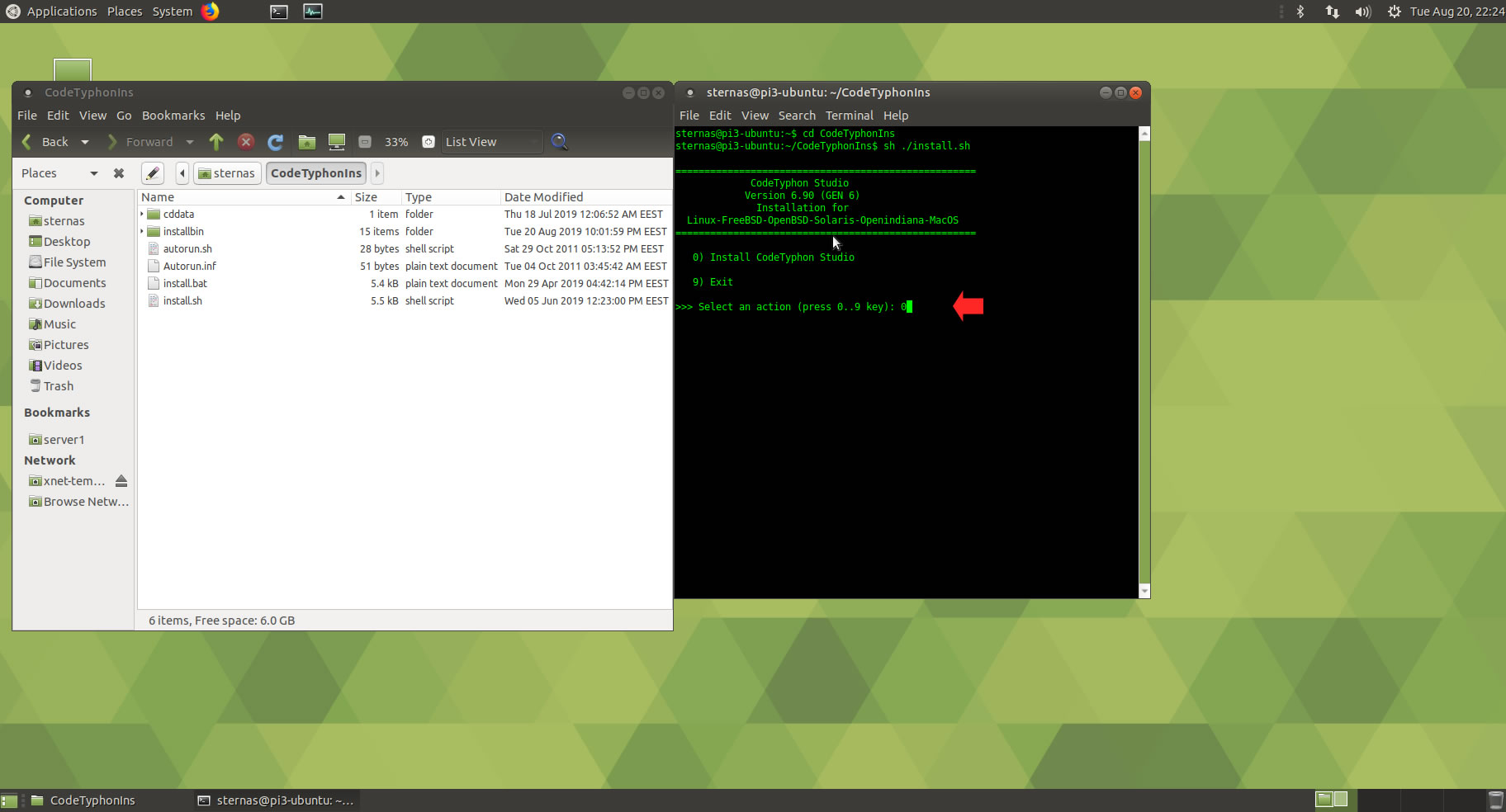This screenshot has width=1506, height=812.
Task: Open the file manager Bookmarks menu
Action: coord(173,116)
